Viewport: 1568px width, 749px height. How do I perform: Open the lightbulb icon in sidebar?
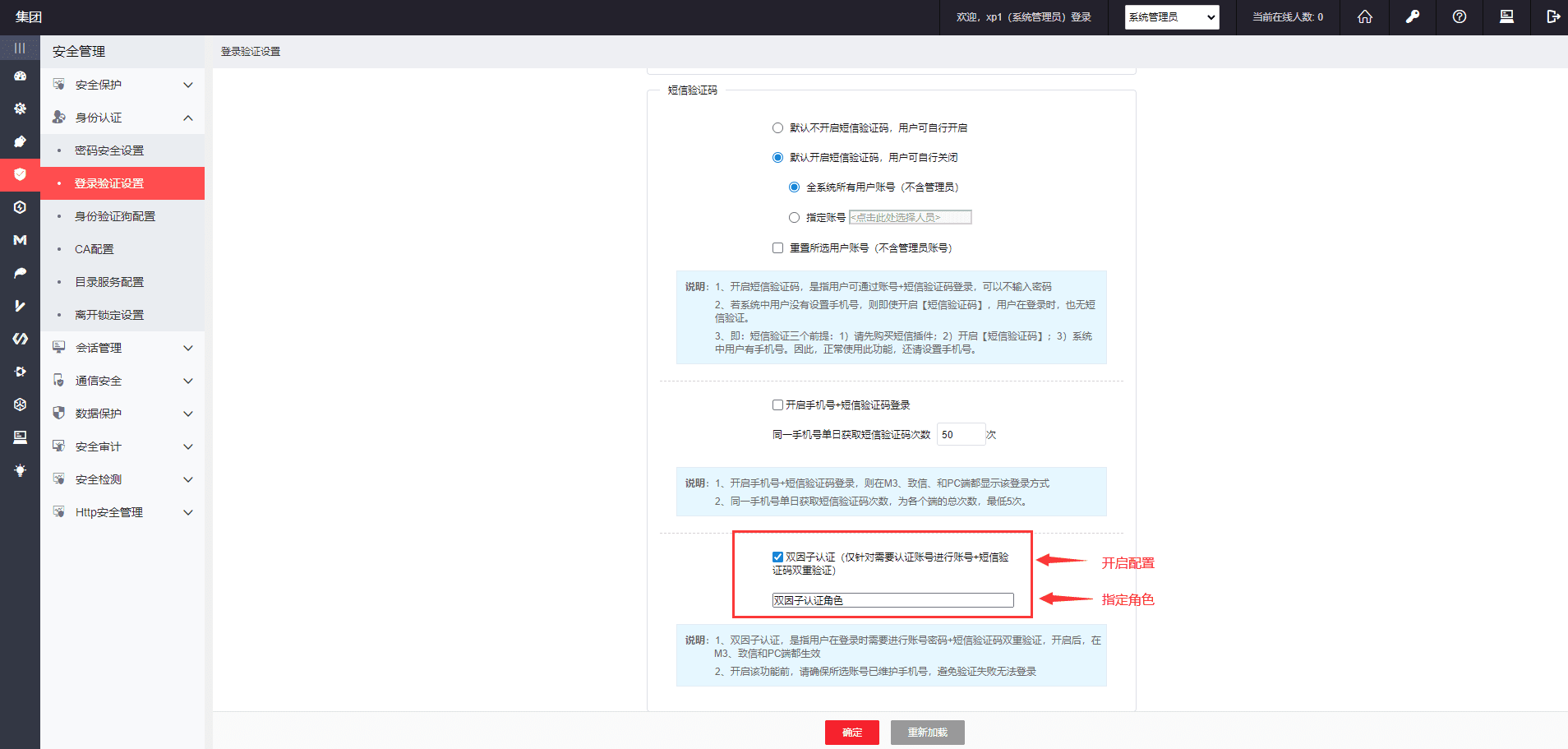click(x=20, y=470)
